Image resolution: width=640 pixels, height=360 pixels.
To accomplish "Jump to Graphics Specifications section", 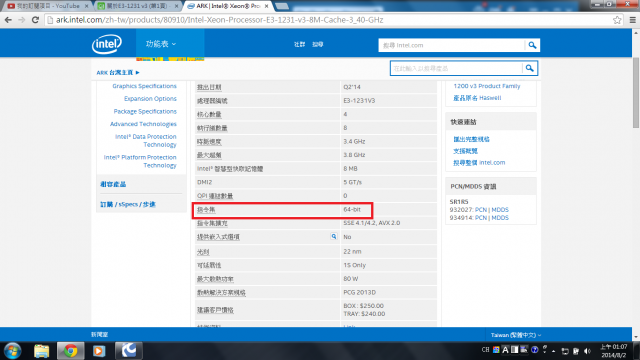I will click(144, 86).
